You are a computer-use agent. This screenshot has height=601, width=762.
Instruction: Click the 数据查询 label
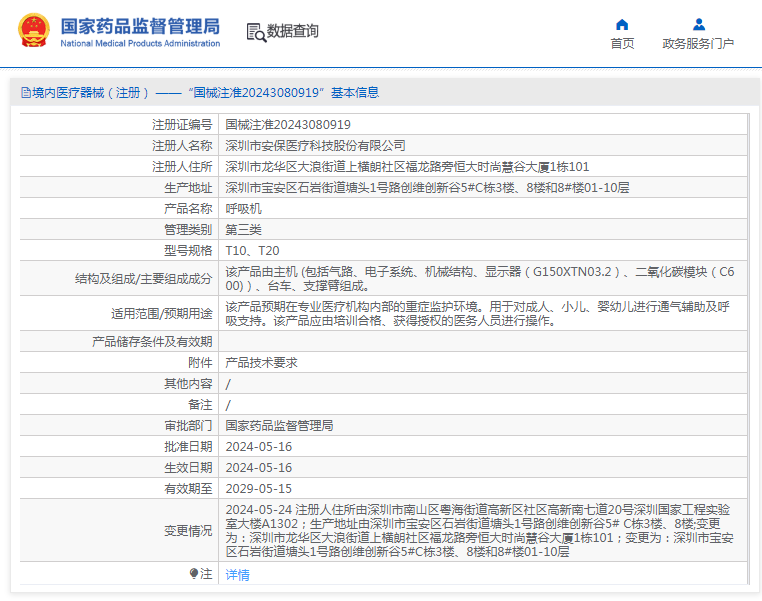click(x=293, y=31)
